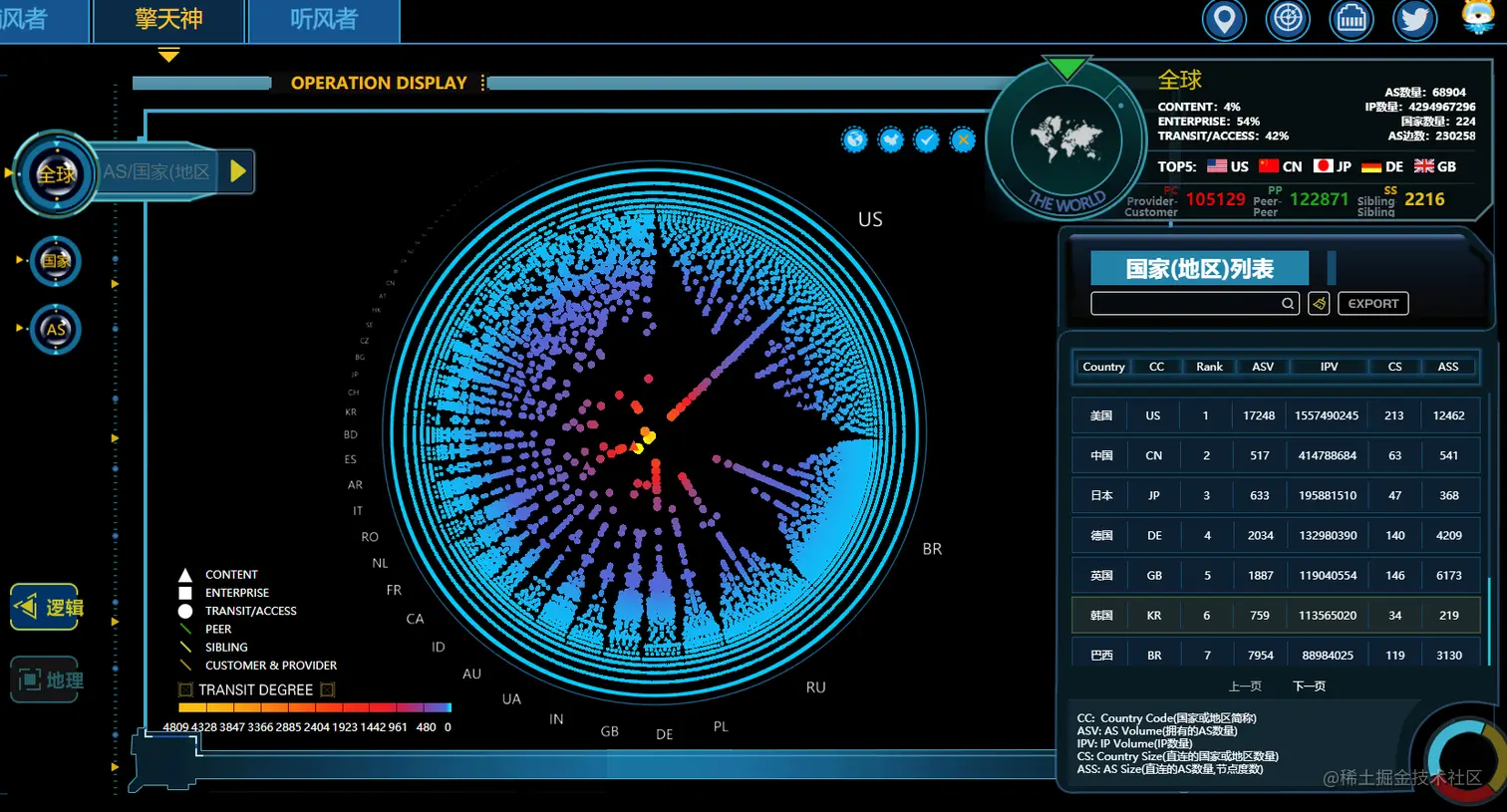The height and width of the screenshot is (812, 1507).
Task: Collapse the green triangle above world emblem
Action: click(x=1066, y=68)
